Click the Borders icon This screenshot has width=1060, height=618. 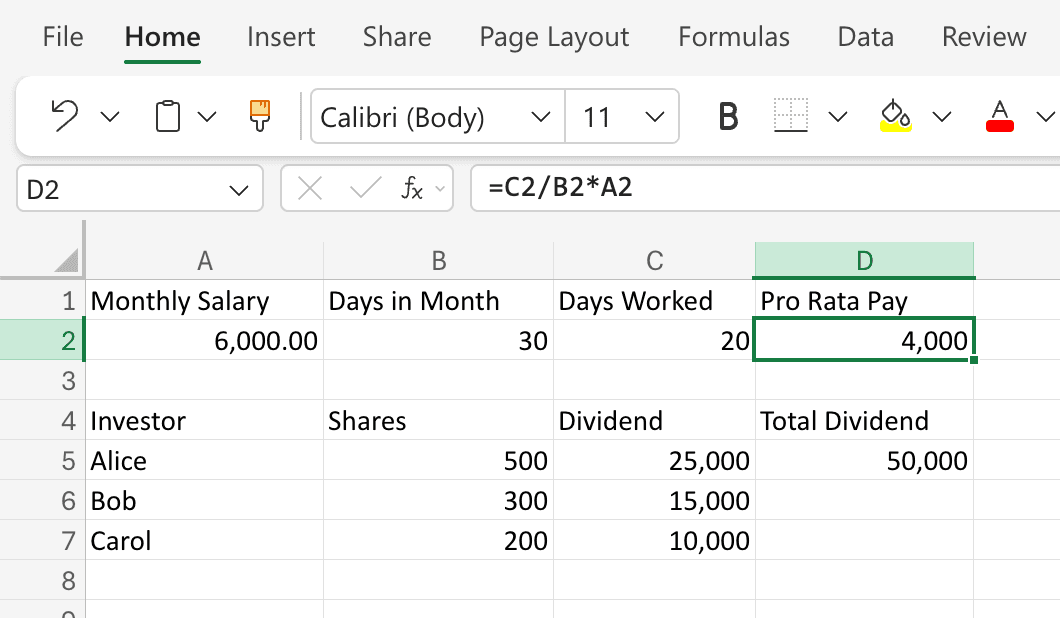pyautogui.click(x=791, y=115)
